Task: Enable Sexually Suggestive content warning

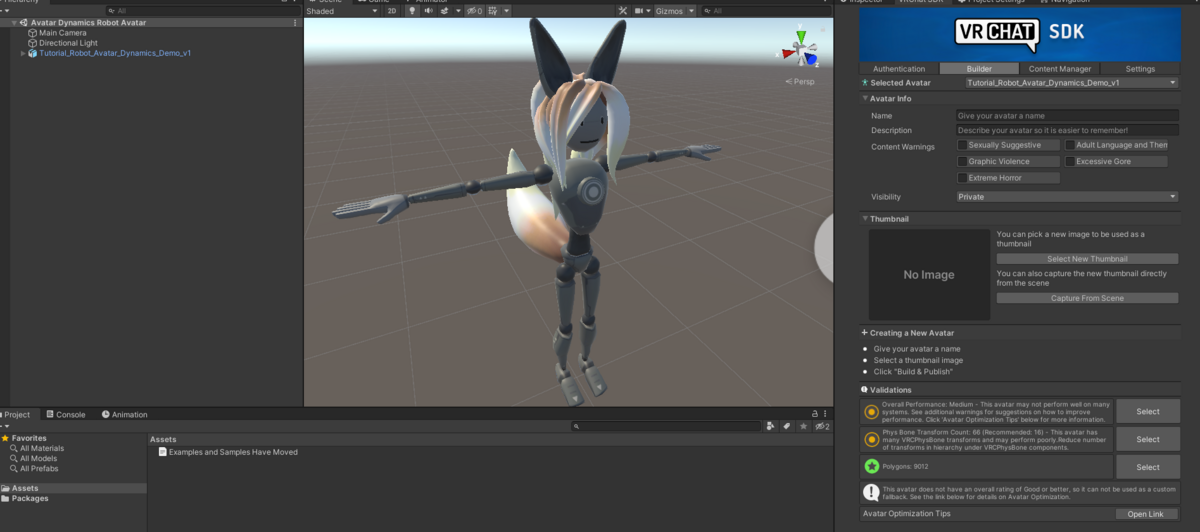Action: pos(962,145)
